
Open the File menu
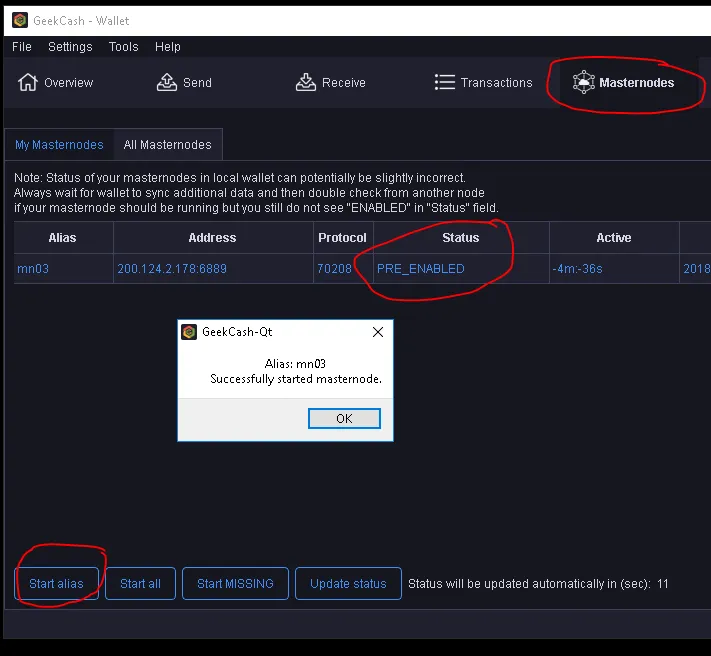click(x=22, y=47)
